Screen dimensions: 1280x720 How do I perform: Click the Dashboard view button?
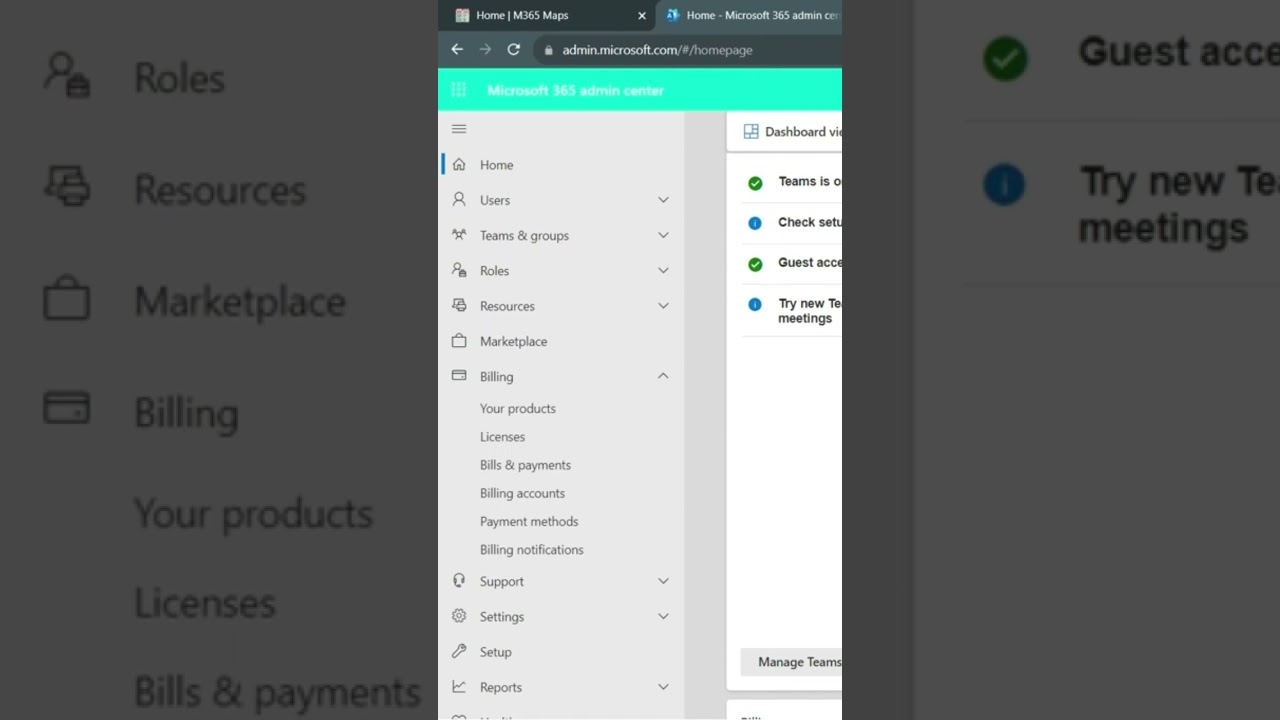click(792, 132)
